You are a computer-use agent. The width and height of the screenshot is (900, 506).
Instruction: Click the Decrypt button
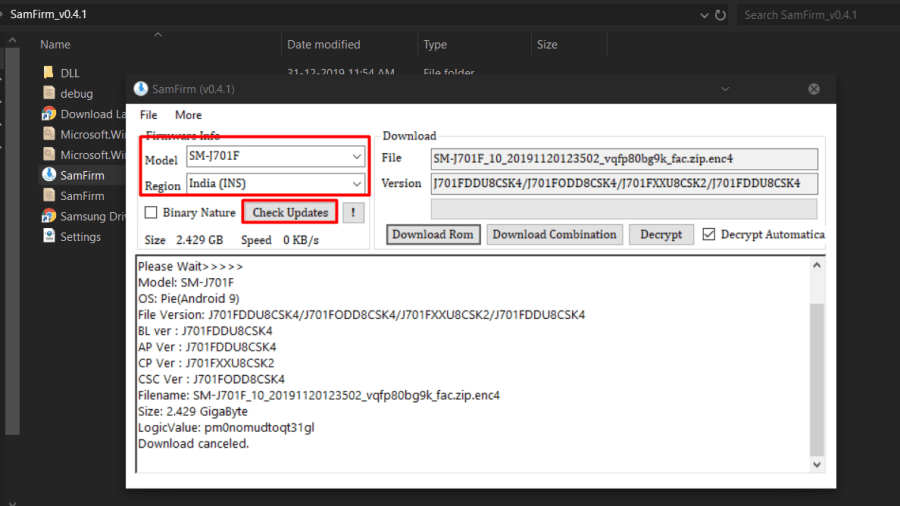(661, 234)
